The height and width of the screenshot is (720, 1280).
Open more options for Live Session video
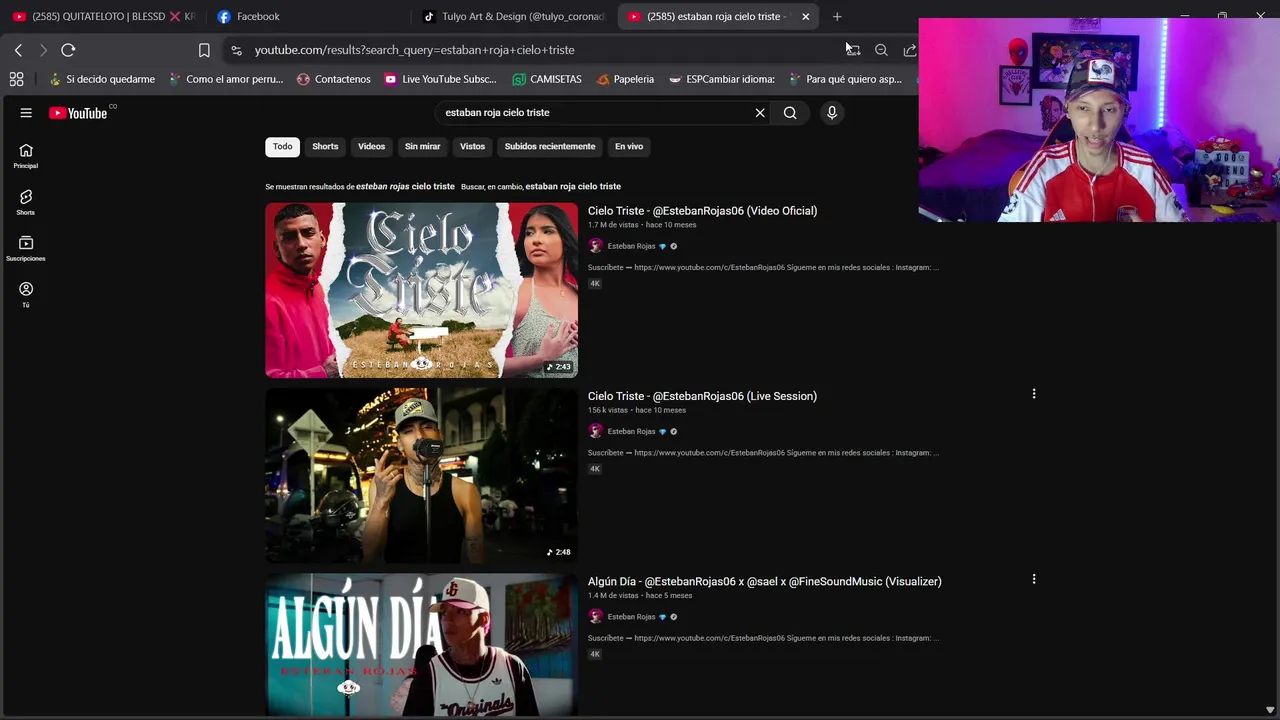pos(1034,394)
